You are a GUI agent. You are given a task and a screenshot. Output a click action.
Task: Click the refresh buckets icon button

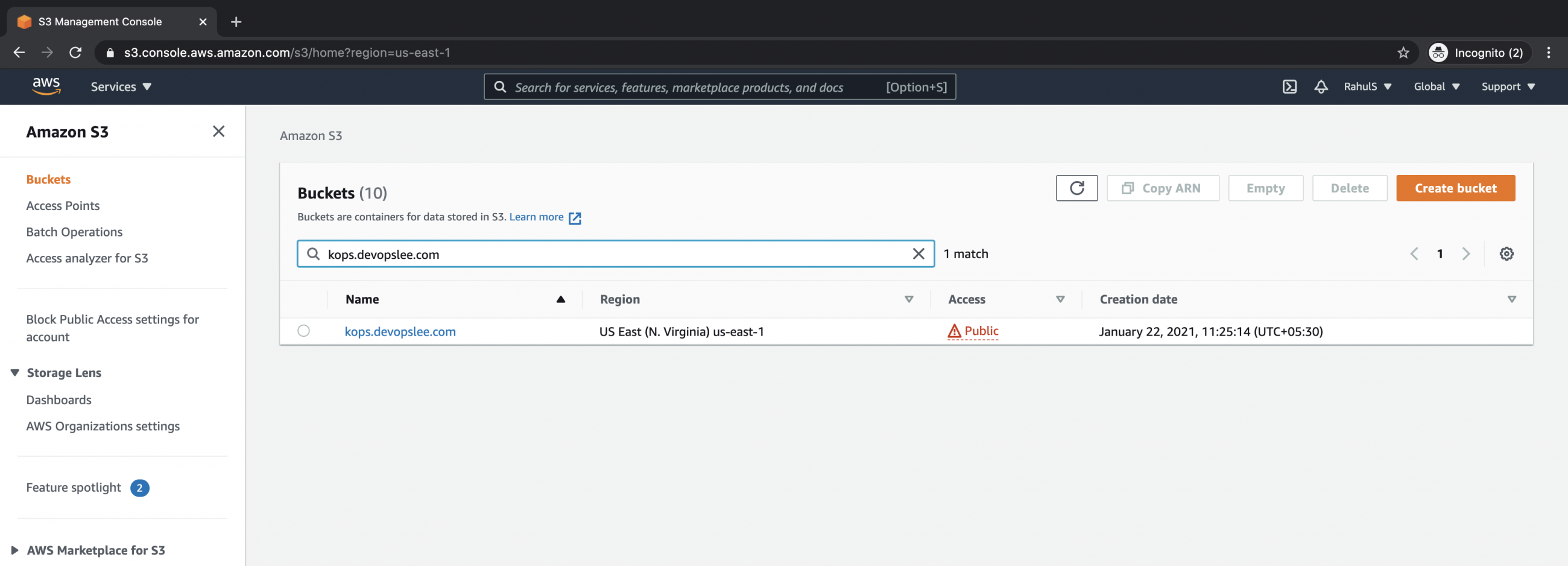(x=1076, y=188)
